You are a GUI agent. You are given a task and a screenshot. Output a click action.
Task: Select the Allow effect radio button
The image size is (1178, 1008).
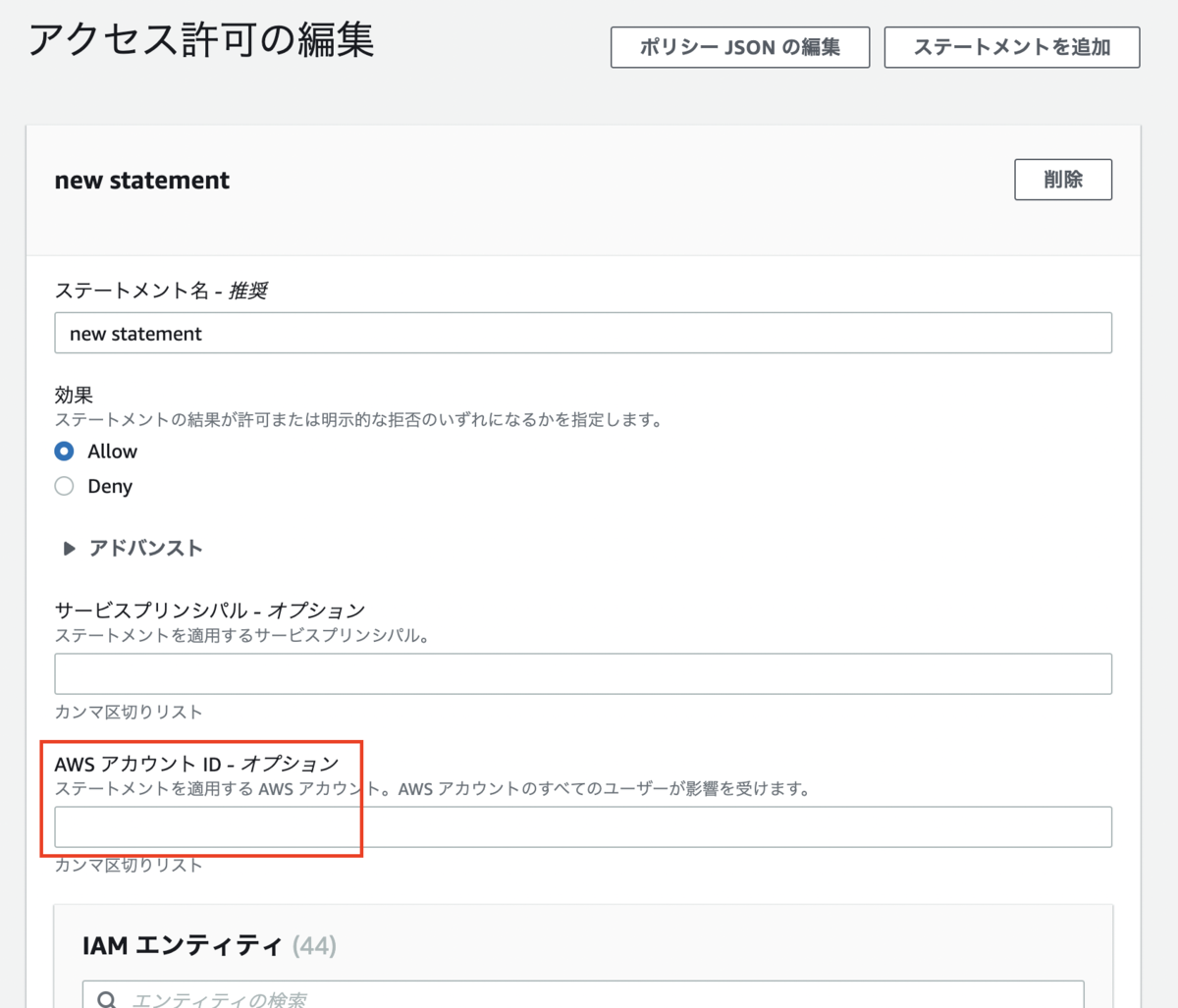click(x=65, y=451)
